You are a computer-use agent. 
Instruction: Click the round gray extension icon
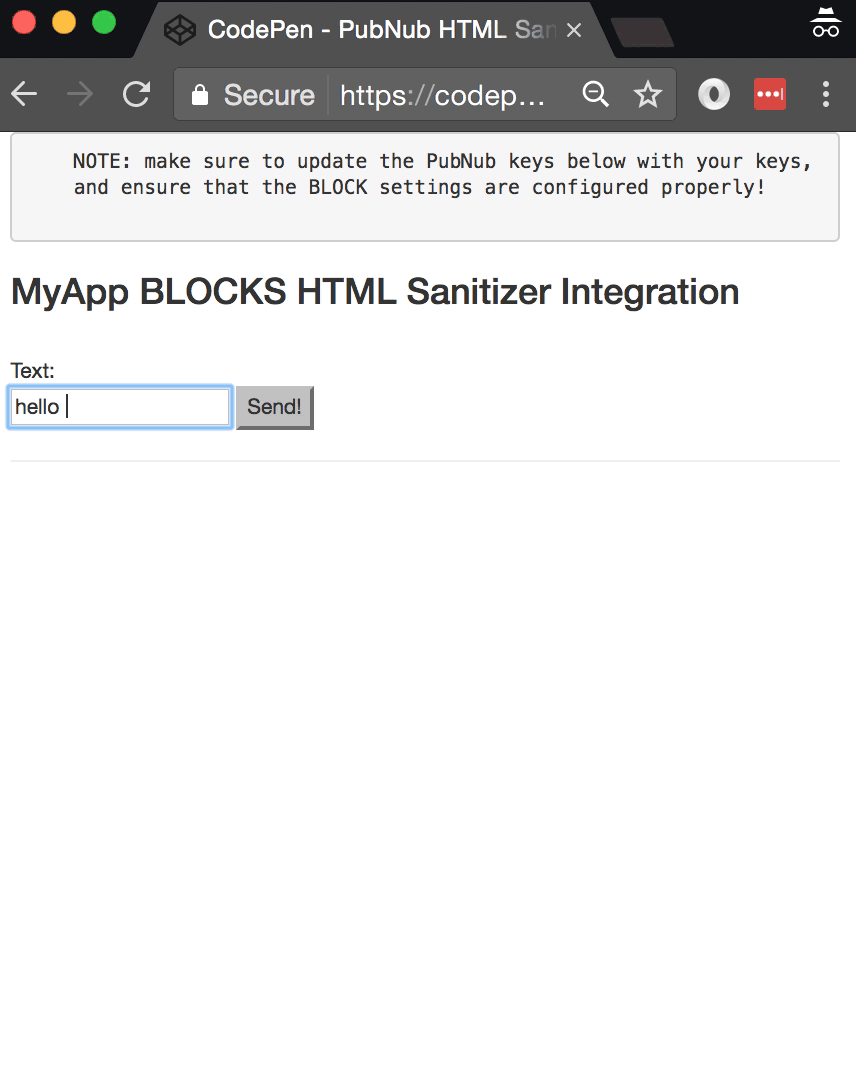click(713, 95)
